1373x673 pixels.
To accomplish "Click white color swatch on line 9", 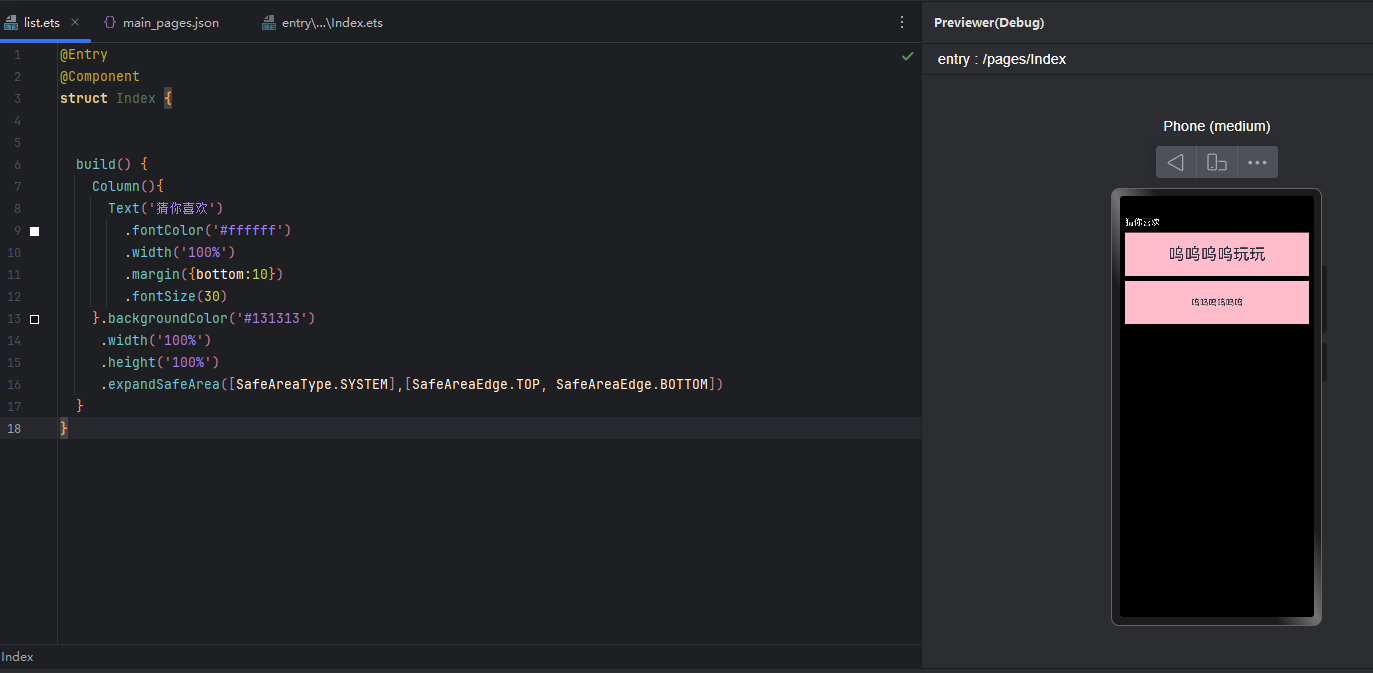I will (34, 231).
